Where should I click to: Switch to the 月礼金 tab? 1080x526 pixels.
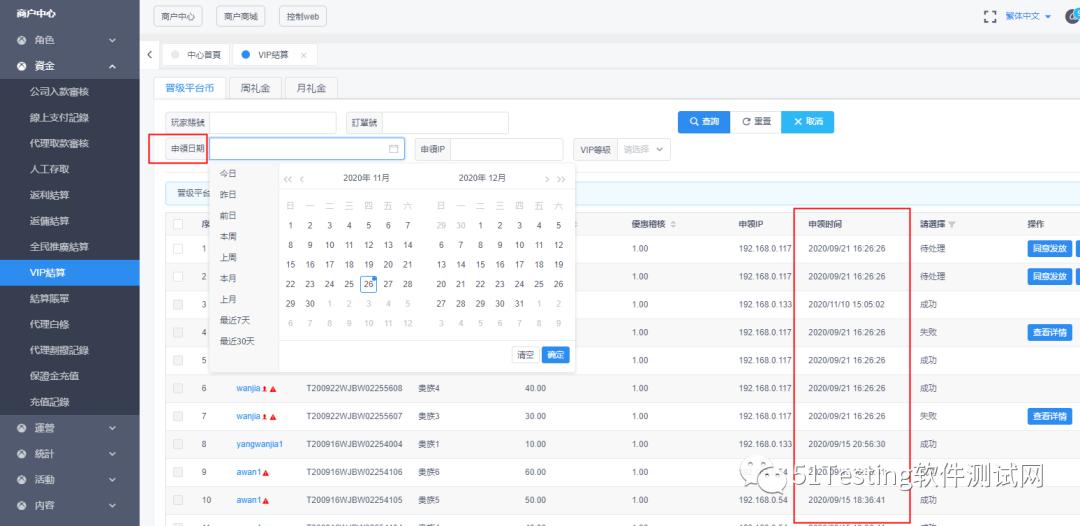(311, 89)
